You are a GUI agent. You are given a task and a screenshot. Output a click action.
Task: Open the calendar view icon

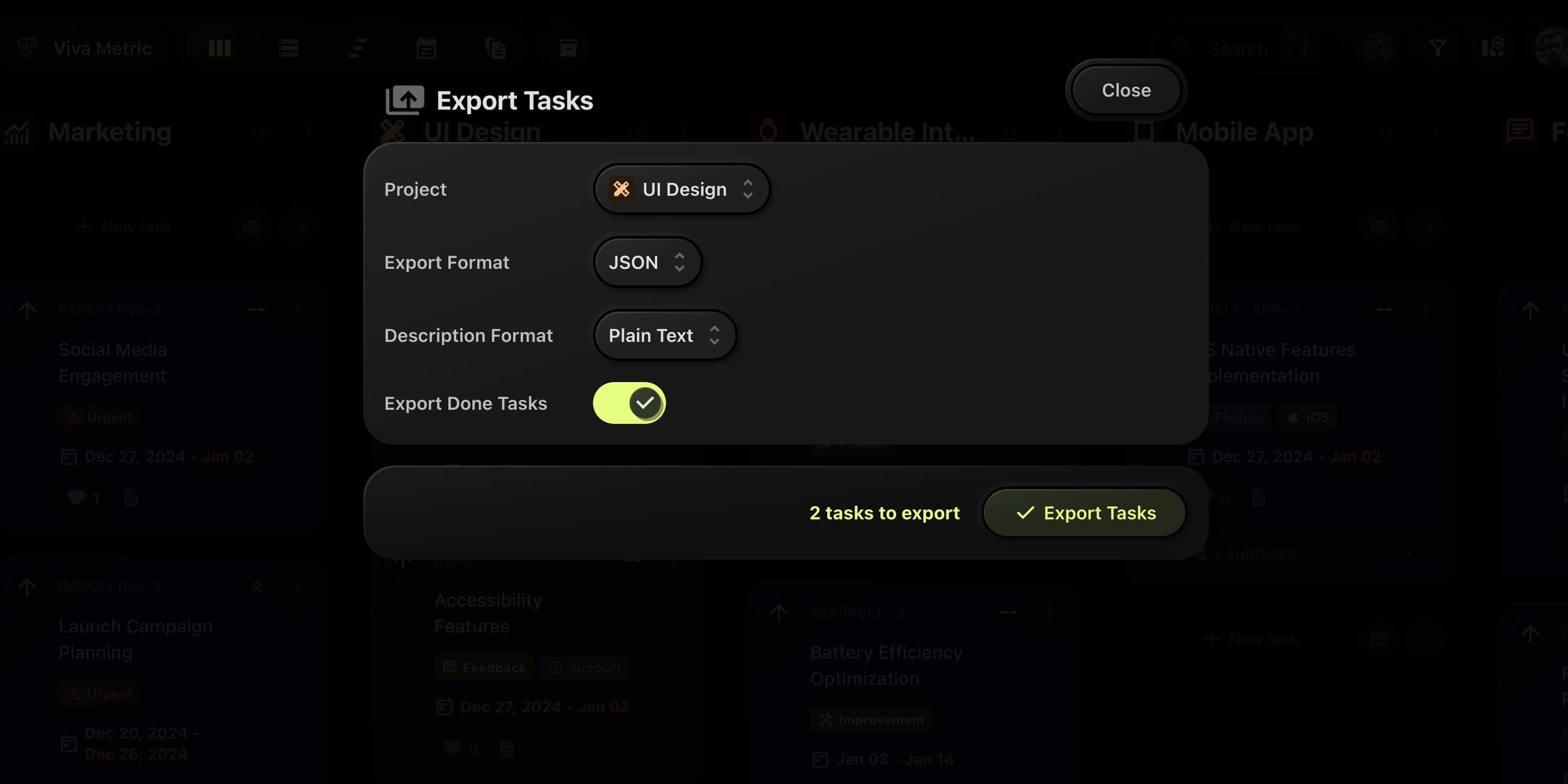(x=426, y=48)
